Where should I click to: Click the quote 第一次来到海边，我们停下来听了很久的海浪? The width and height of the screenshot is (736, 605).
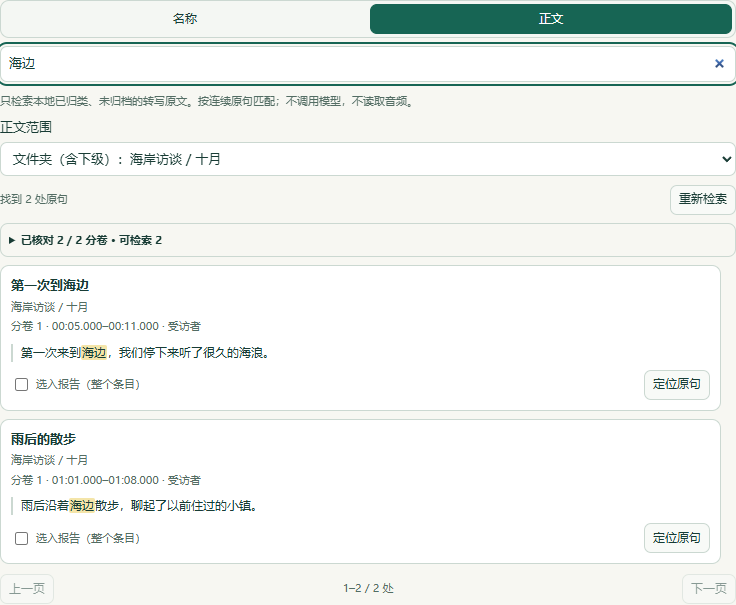[145, 352]
